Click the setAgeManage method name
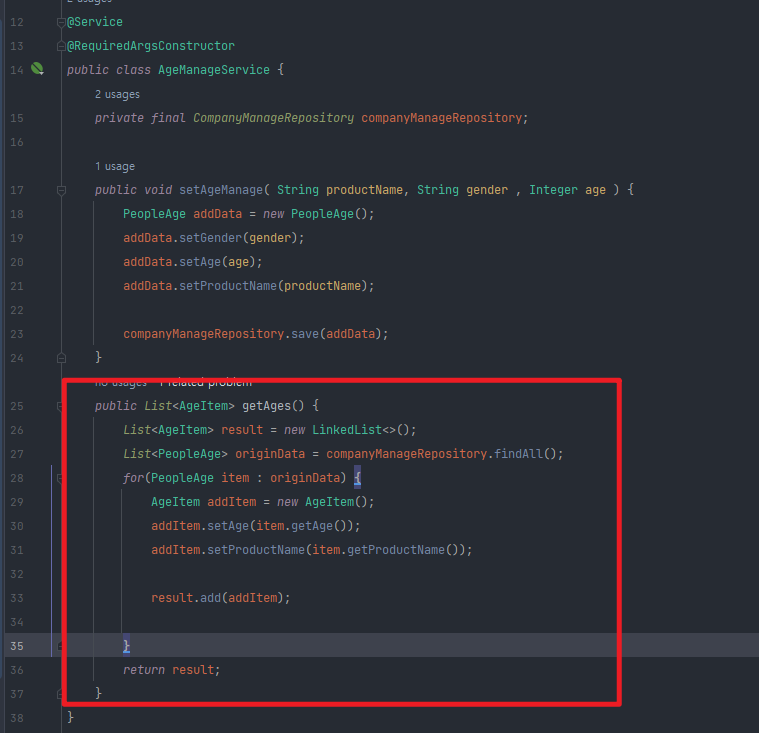The image size is (759, 733). coord(221,190)
